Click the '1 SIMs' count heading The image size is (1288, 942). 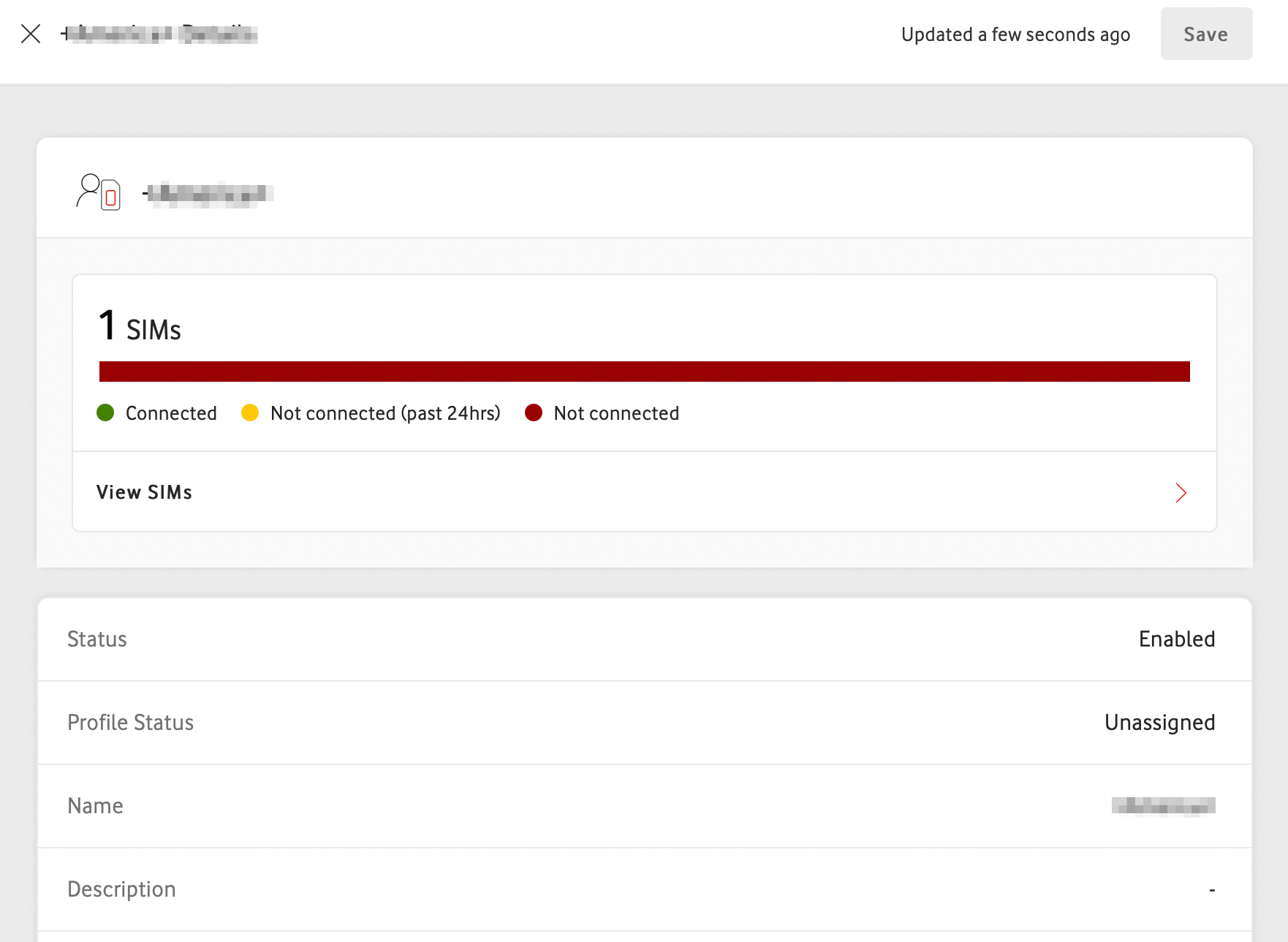click(x=140, y=325)
